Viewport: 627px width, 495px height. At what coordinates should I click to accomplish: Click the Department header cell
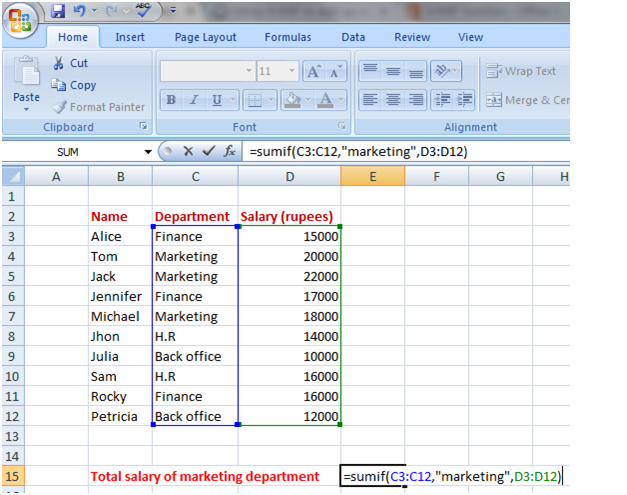pos(195,216)
